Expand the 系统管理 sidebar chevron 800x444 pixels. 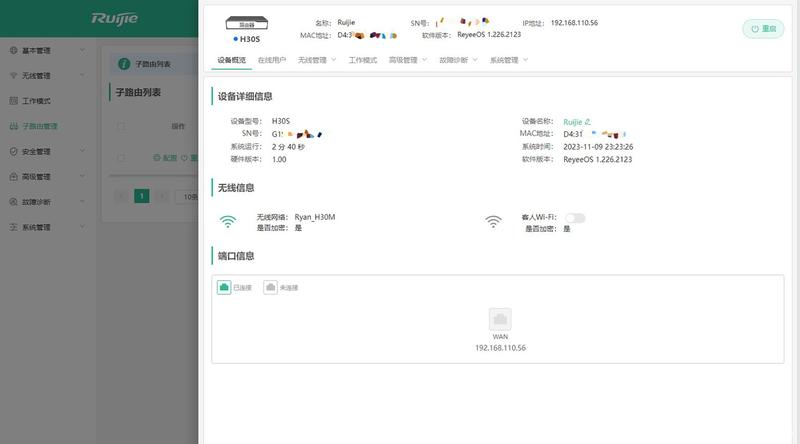(82, 227)
